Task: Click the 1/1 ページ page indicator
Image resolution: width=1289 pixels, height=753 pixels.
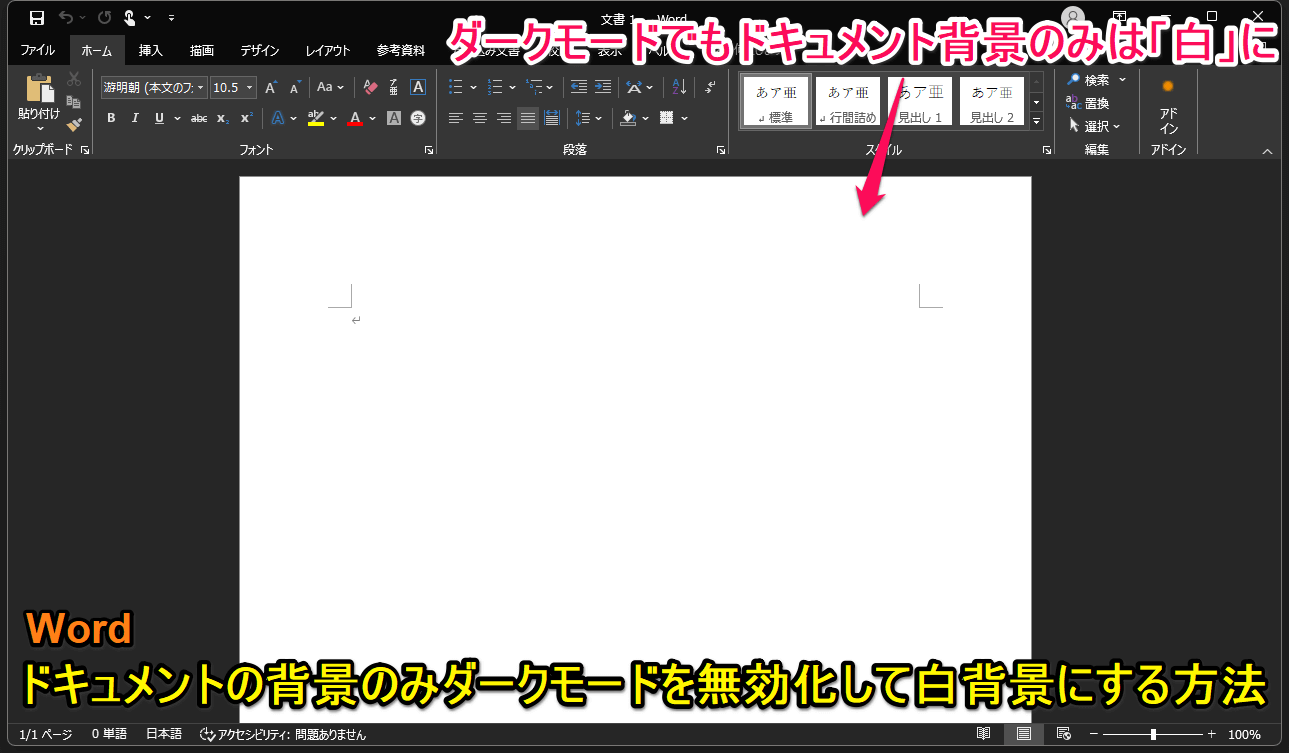Action: coord(46,734)
